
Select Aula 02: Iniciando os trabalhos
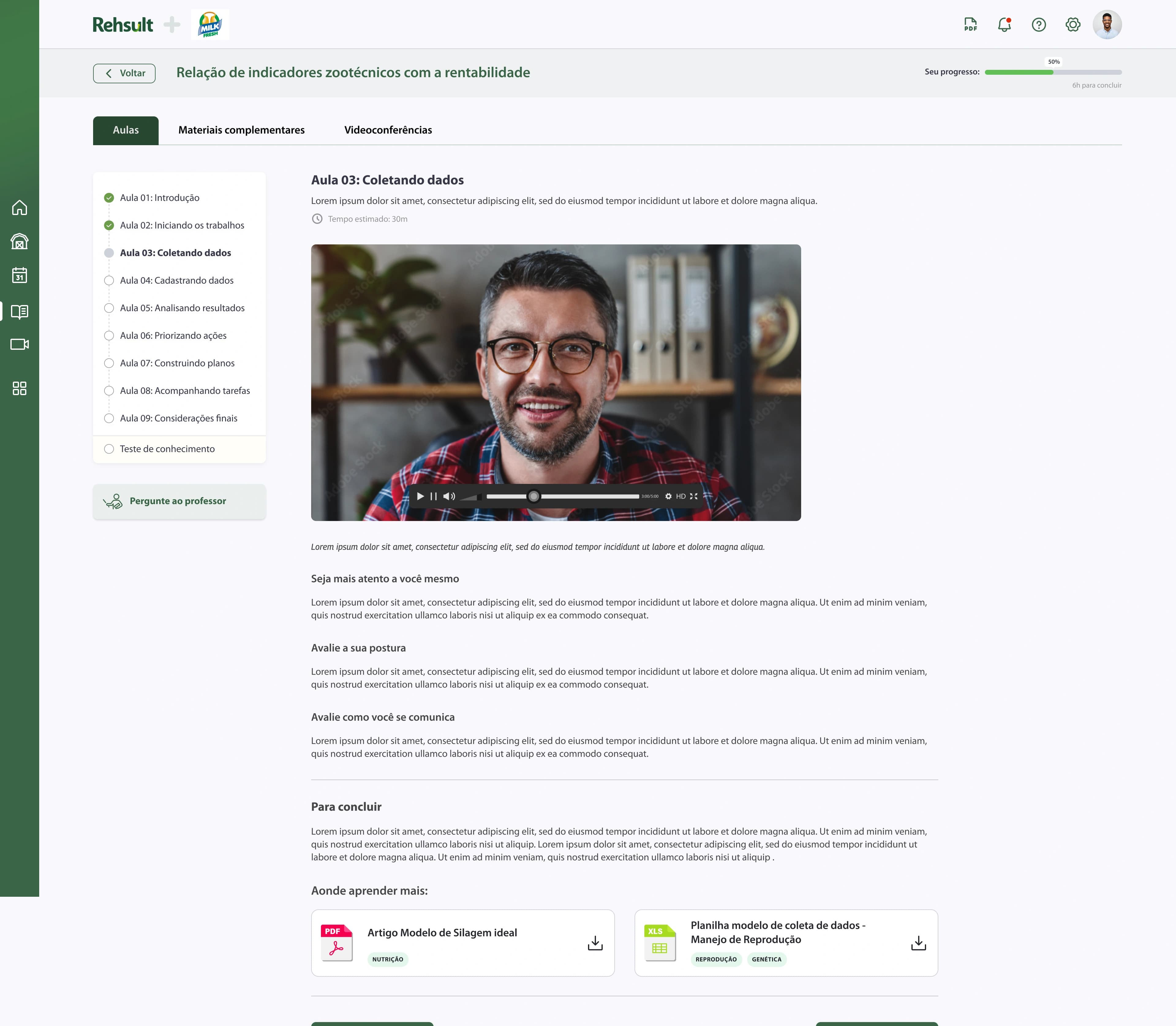click(182, 226)
